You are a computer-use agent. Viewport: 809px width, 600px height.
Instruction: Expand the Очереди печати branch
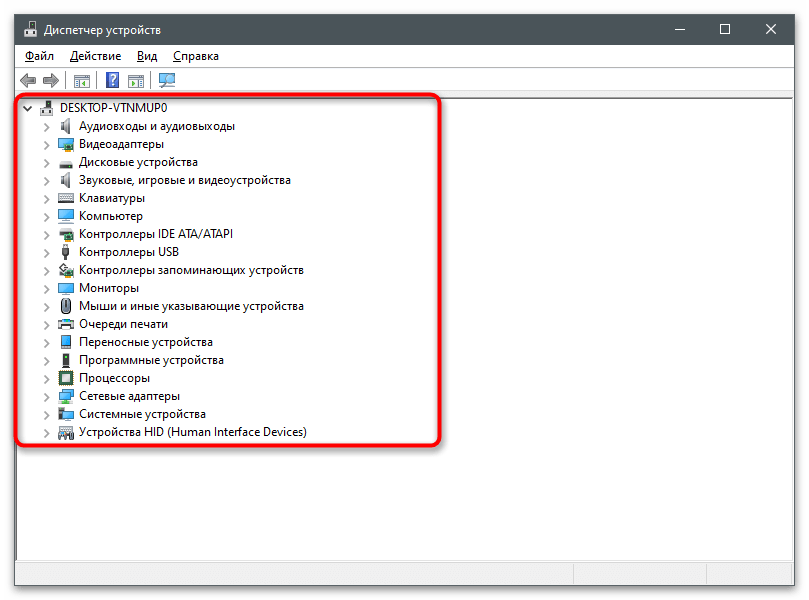(x=46, y=325)
